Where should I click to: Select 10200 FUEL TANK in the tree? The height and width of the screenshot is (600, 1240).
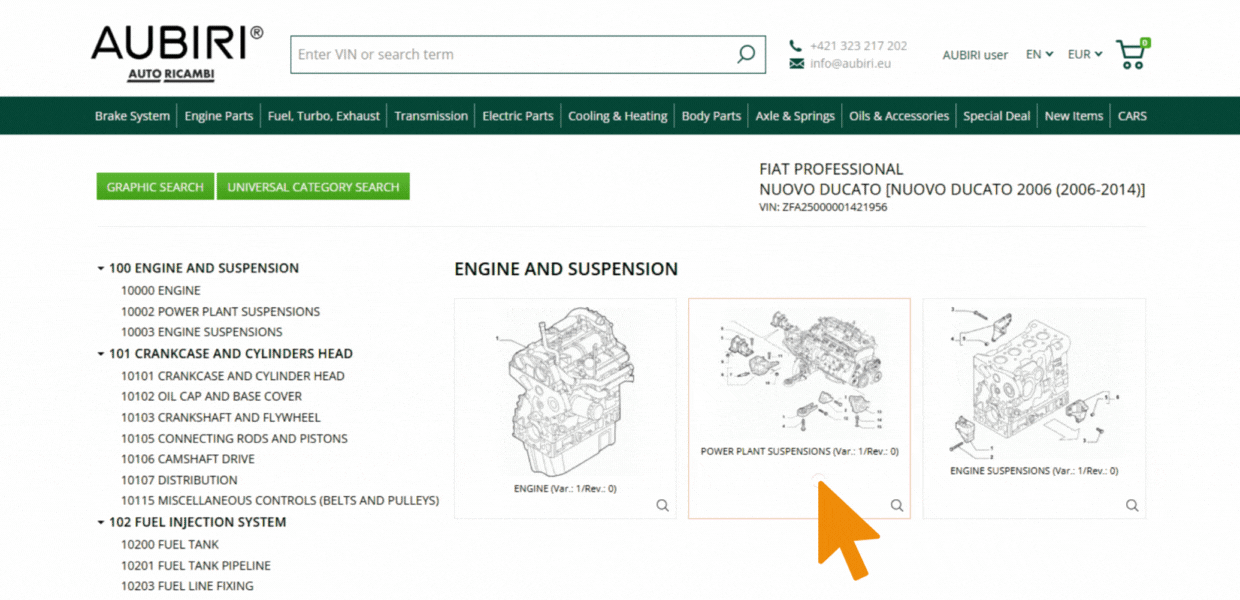(170, 544)
